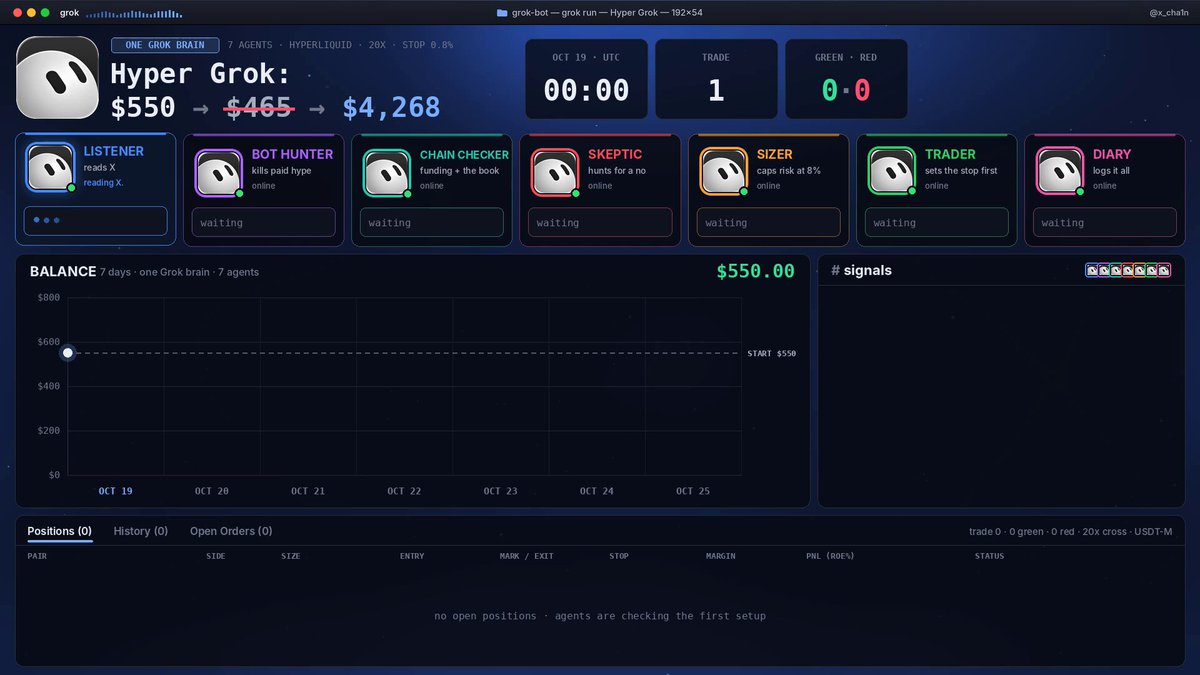Viewport: 1200px width, 675px height.
Task: Select the Sizer agent avatar
Action: [724, 172]
